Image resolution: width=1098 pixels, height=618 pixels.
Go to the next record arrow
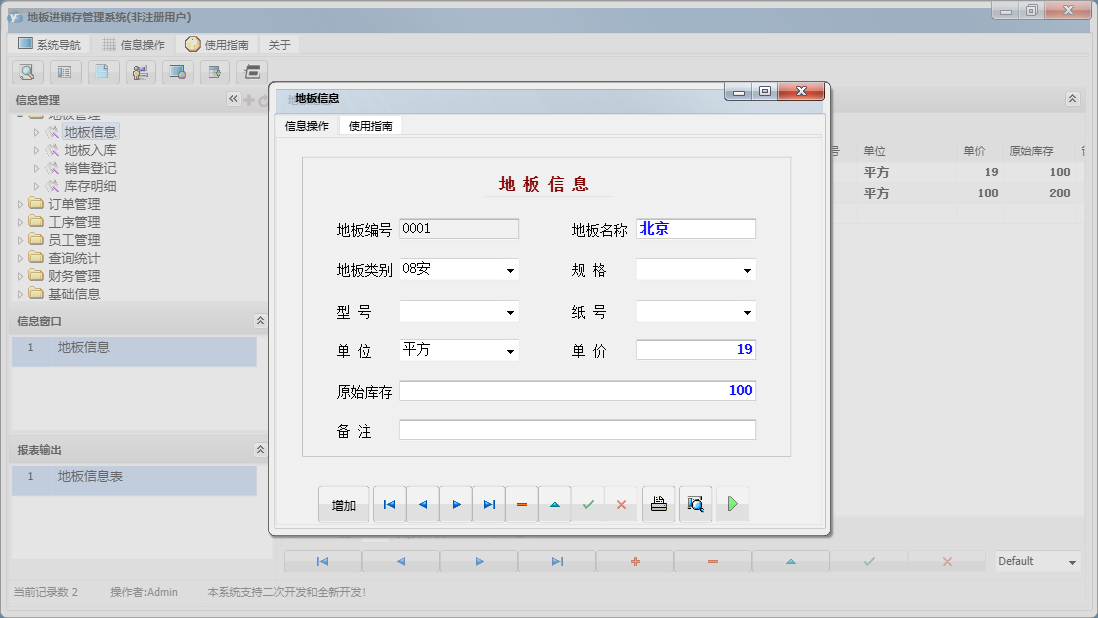(455, 504)
